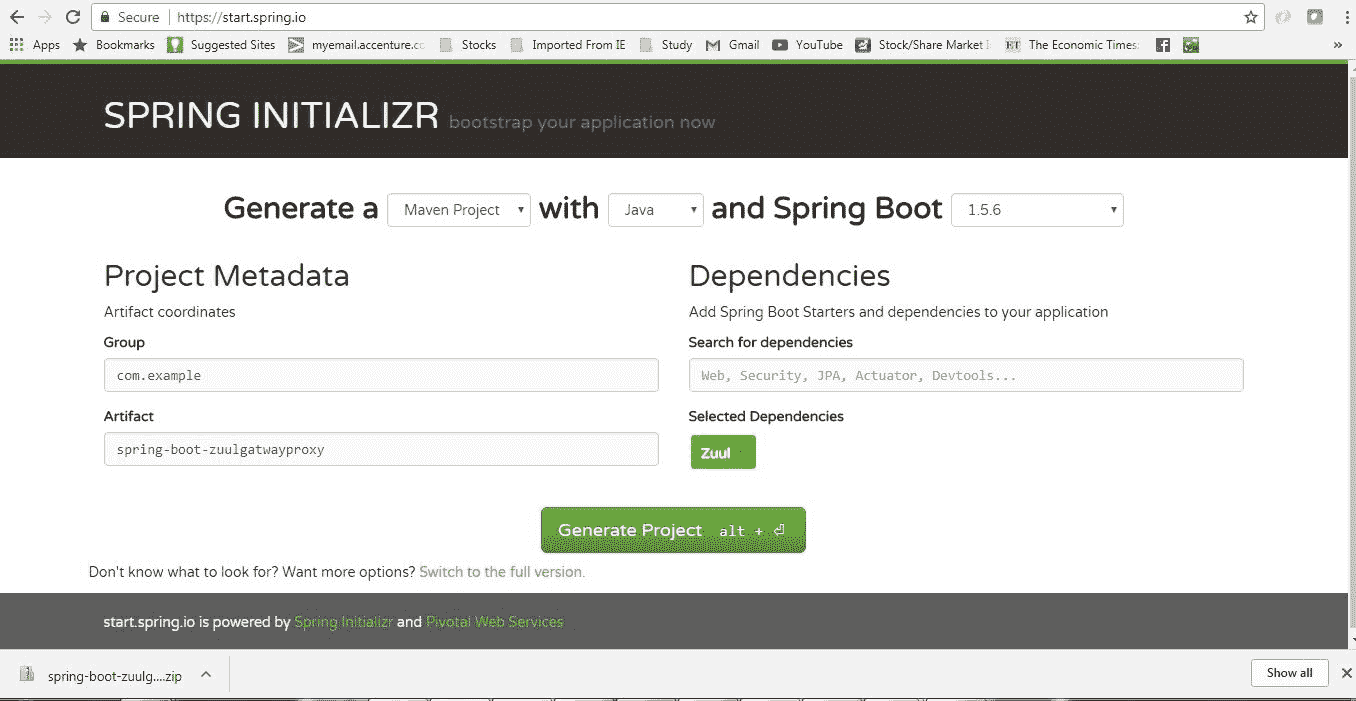Viewport: 1356px width, 701px height.
Task: Open the Stocks bookmark
Action: pos(467,45)
